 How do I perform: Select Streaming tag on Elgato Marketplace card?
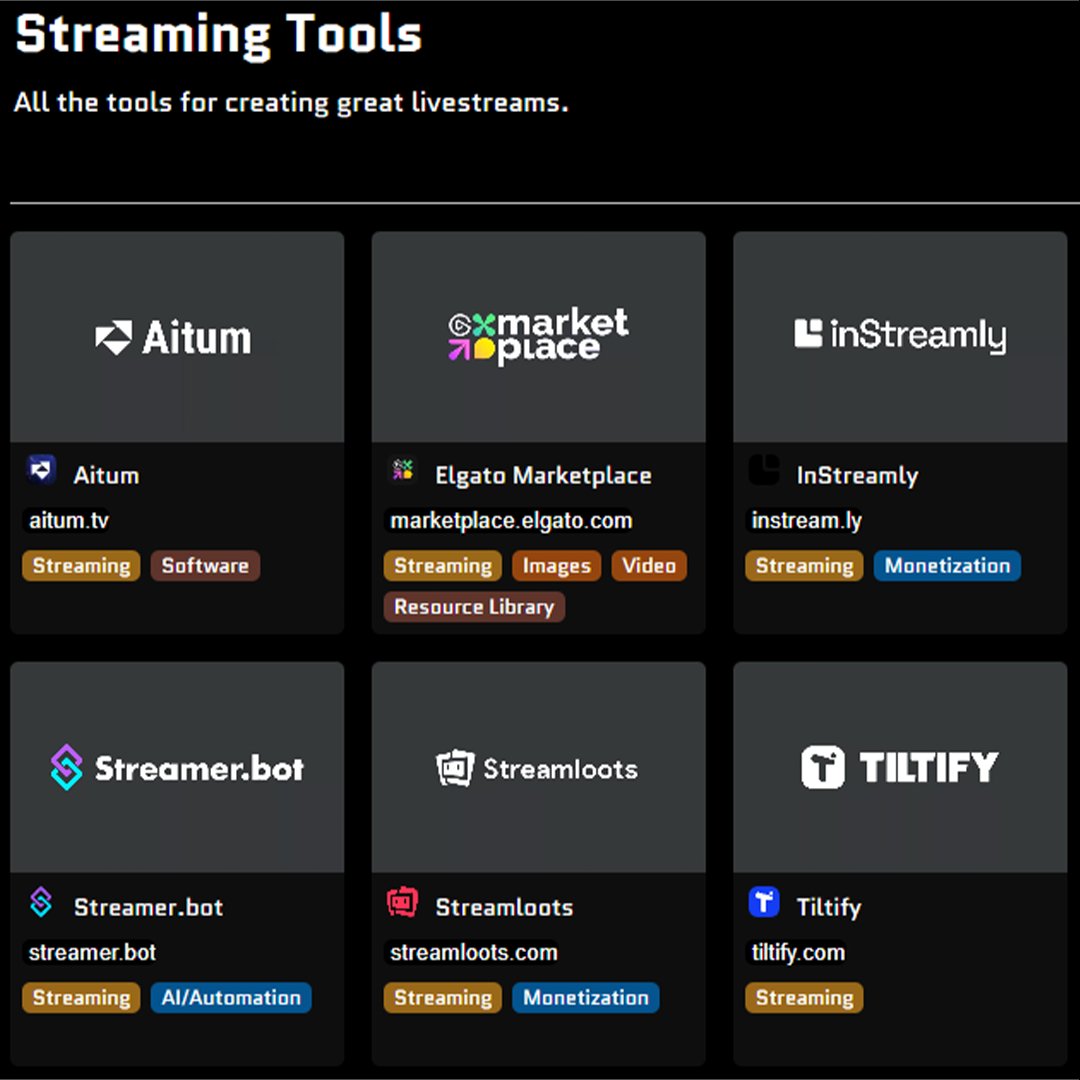coord(443,565)
